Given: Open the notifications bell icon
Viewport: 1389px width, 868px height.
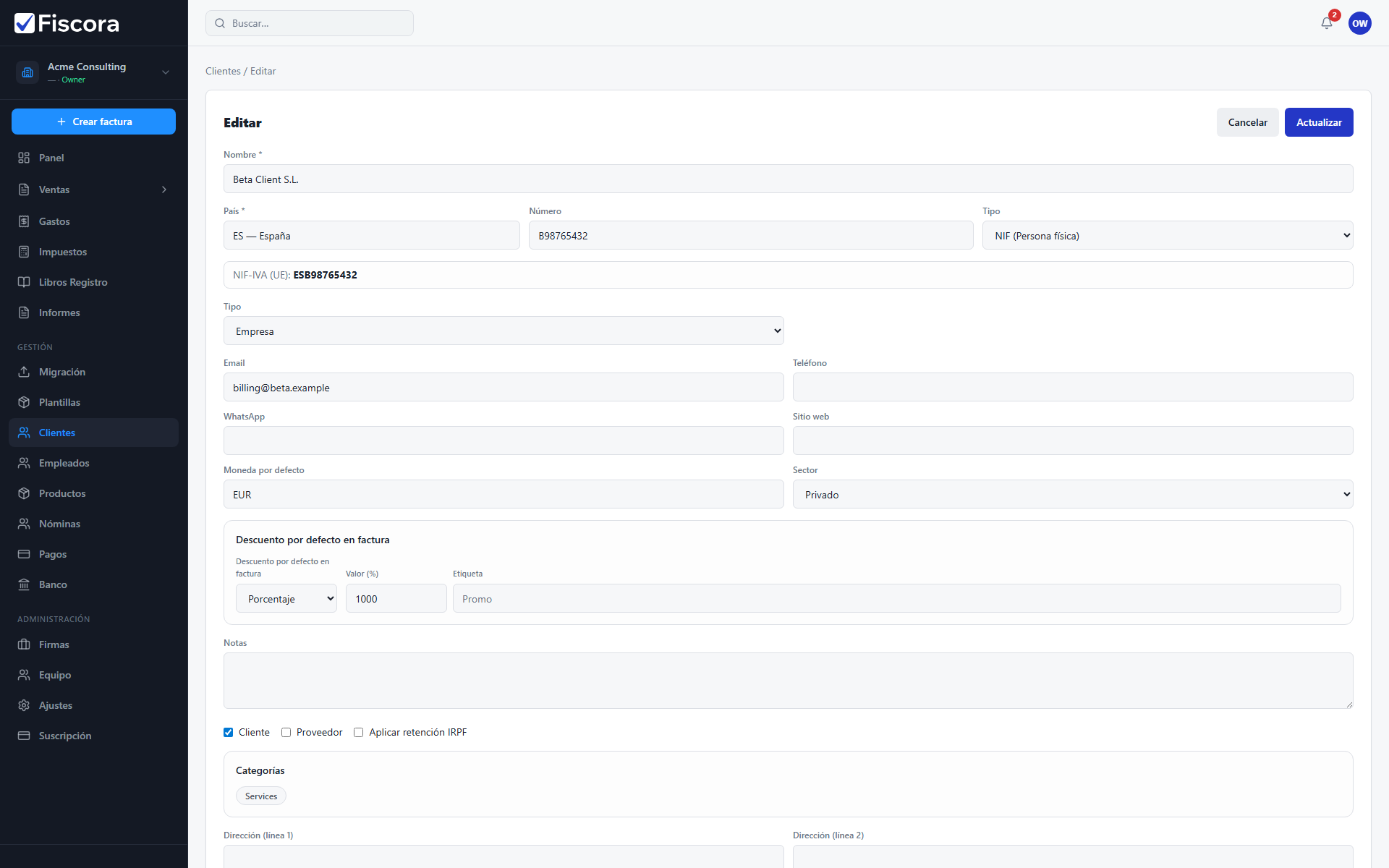Looking at the screenshot, I should pos(1326,23).
